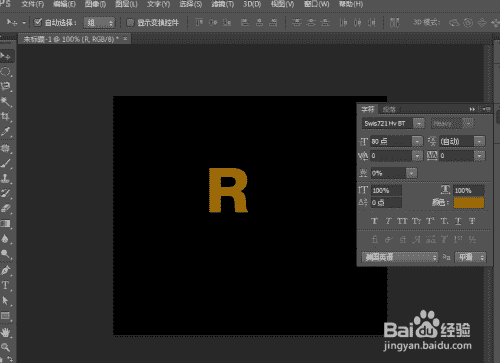Viewport: 500px width, 363px height.
Task: Toggle All Caps (TT) style
Action: pyautogui.click(x=402, y=221)
